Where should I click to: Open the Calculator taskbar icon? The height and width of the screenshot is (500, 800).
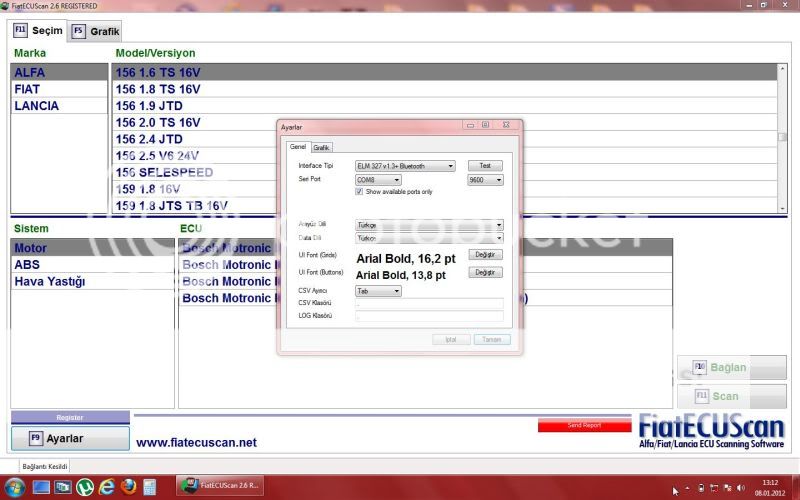click(x=149, y=487)
